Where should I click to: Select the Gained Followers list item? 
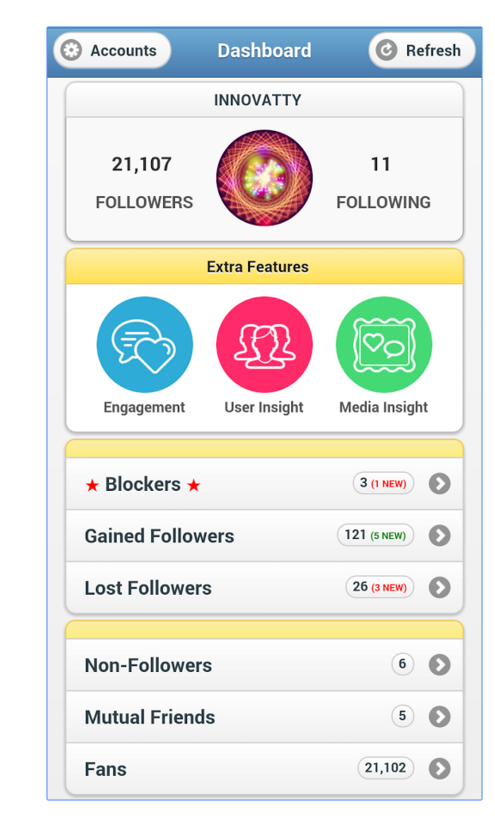[264, 536]
